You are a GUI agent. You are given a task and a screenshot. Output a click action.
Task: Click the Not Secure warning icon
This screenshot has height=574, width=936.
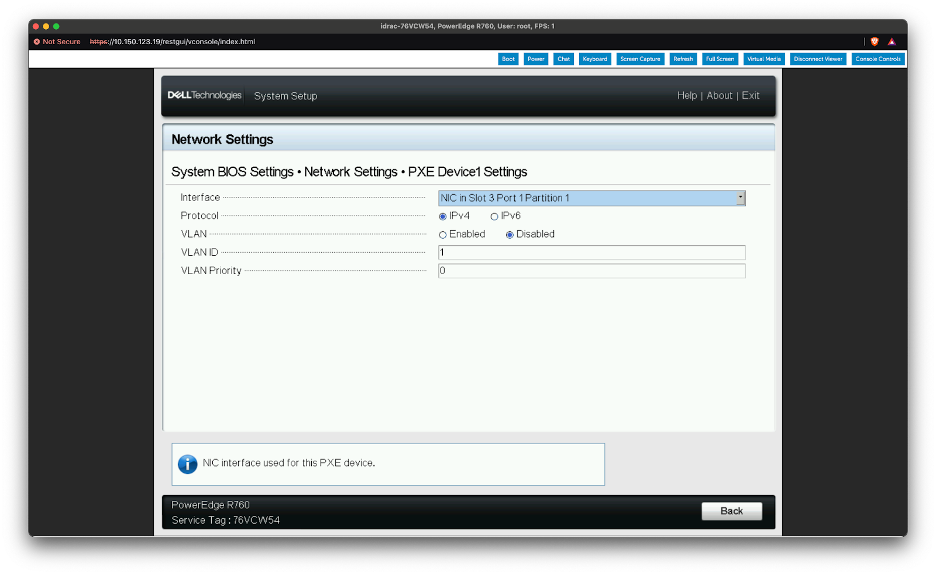(x=37, y=42)
